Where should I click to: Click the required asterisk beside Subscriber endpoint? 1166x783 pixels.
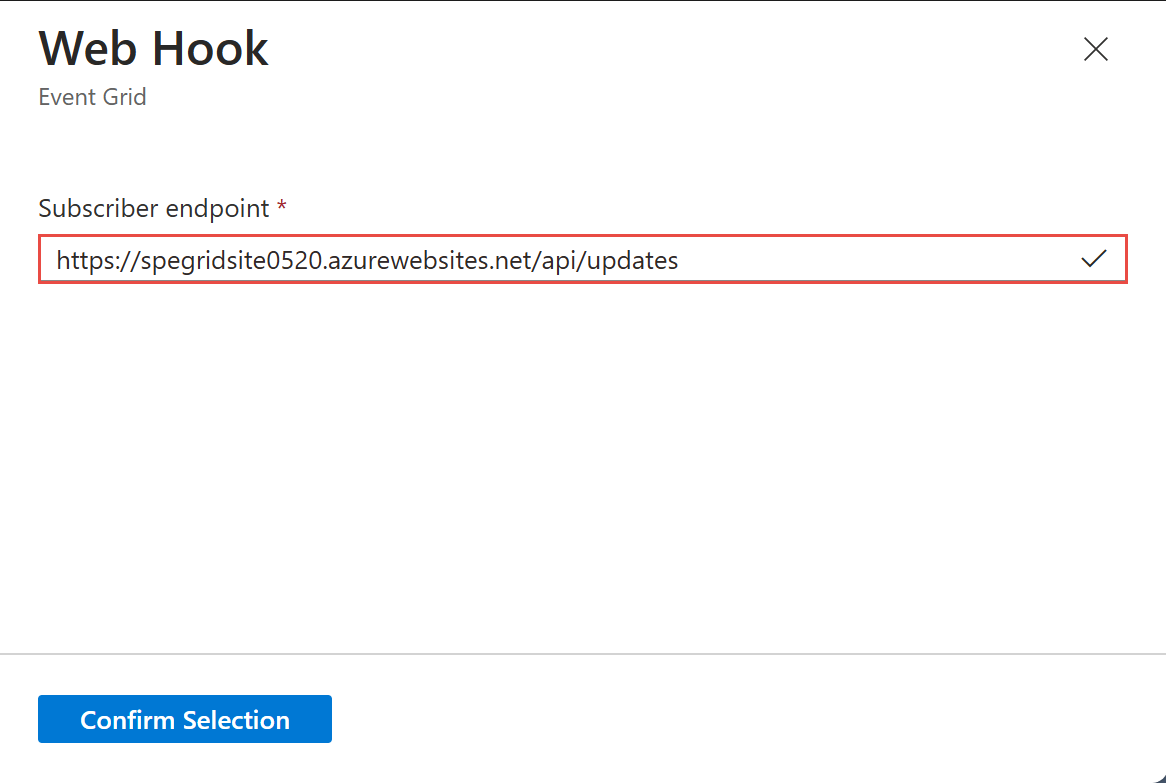(x=282, y=207)
